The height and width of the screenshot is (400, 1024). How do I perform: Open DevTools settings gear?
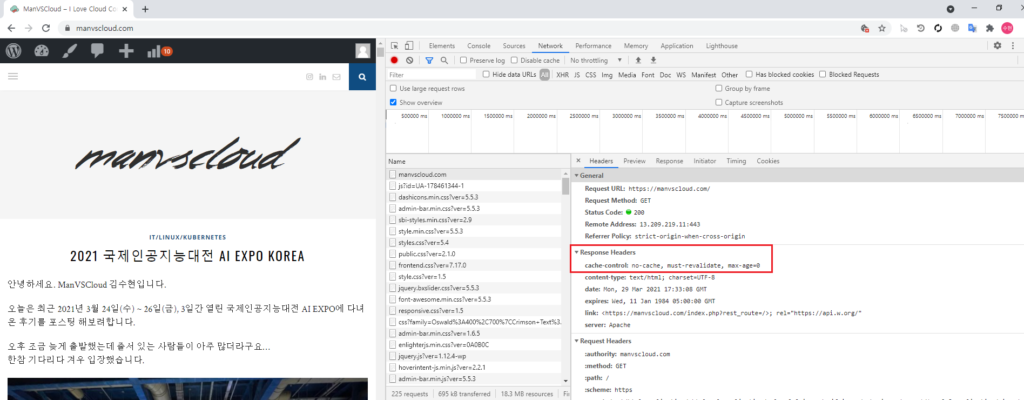click(x=996, y=46)
